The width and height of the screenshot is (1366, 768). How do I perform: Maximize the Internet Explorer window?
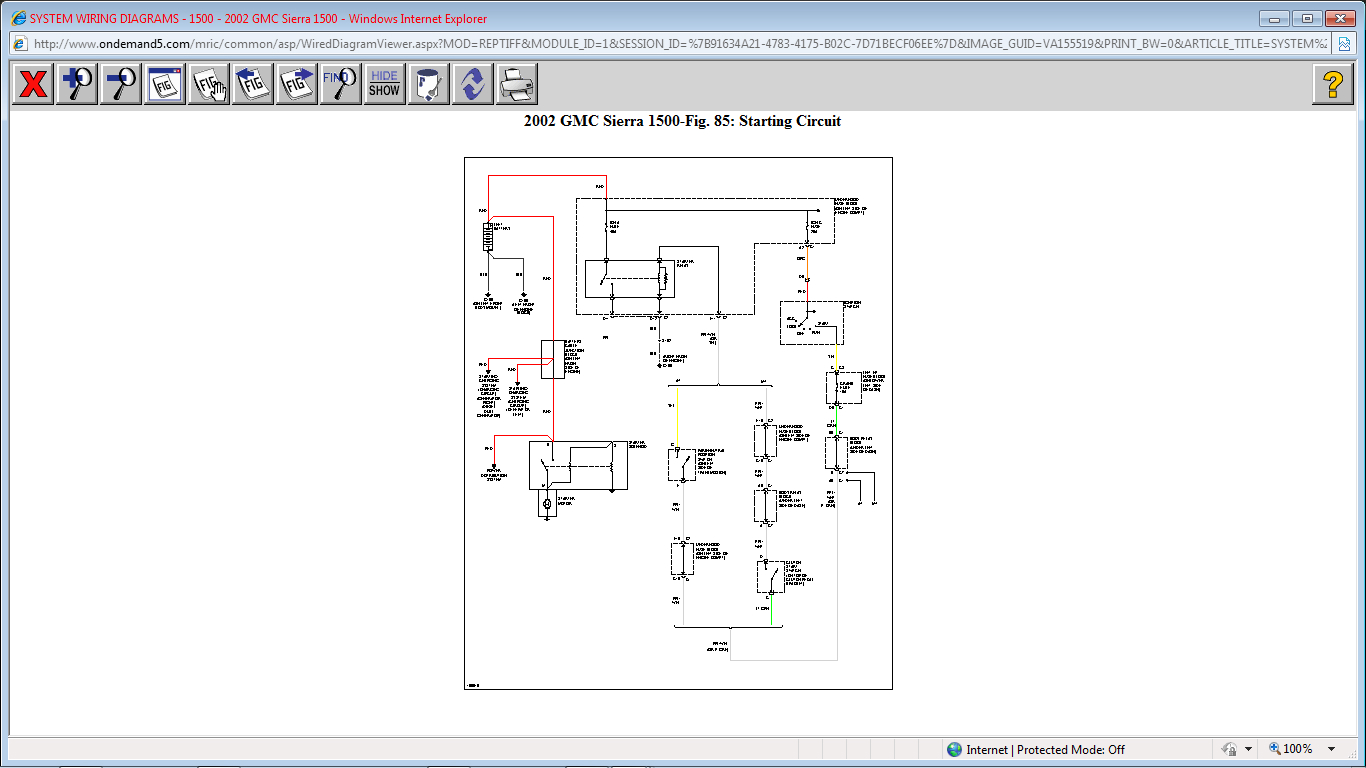(x=1306, y=18)
